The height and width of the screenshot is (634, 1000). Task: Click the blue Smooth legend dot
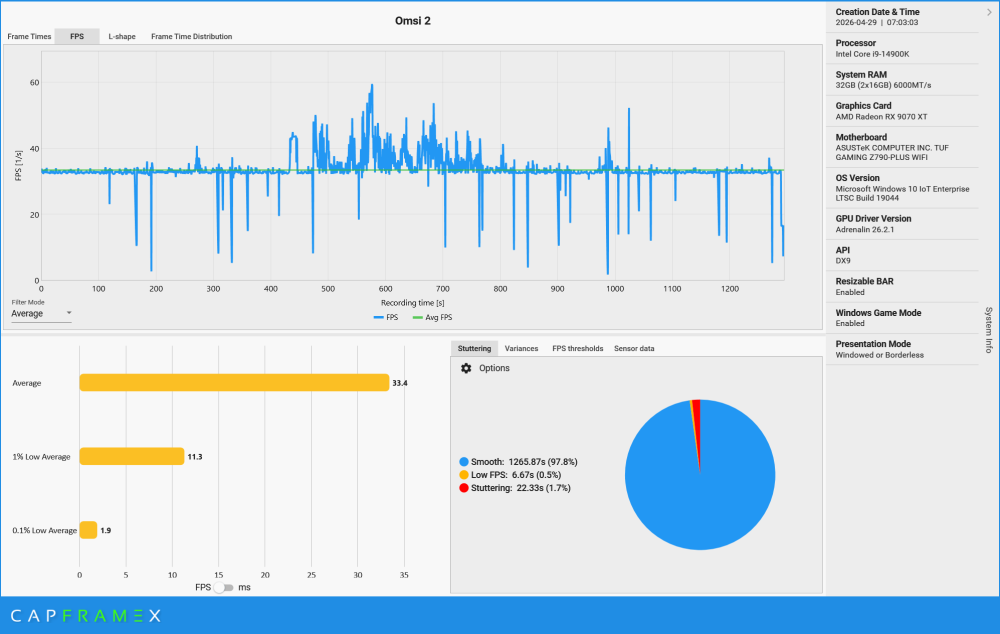point(464,462)
